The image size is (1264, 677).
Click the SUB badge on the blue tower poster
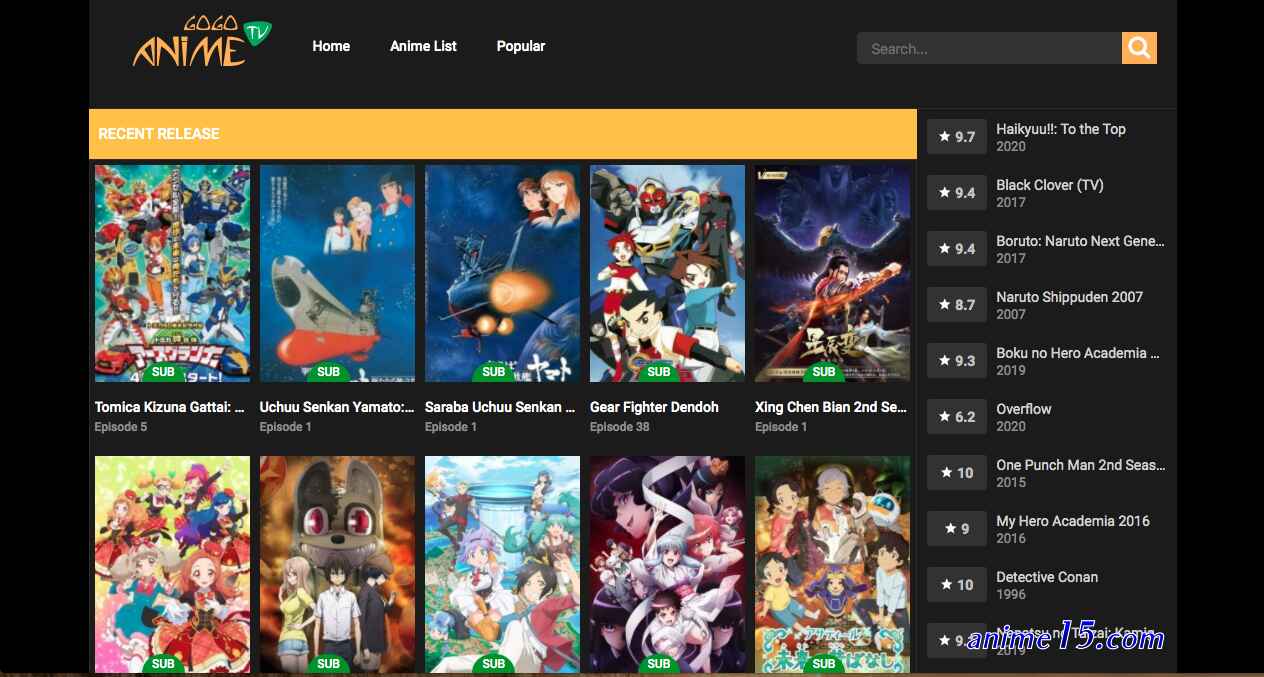coord(493,664)
